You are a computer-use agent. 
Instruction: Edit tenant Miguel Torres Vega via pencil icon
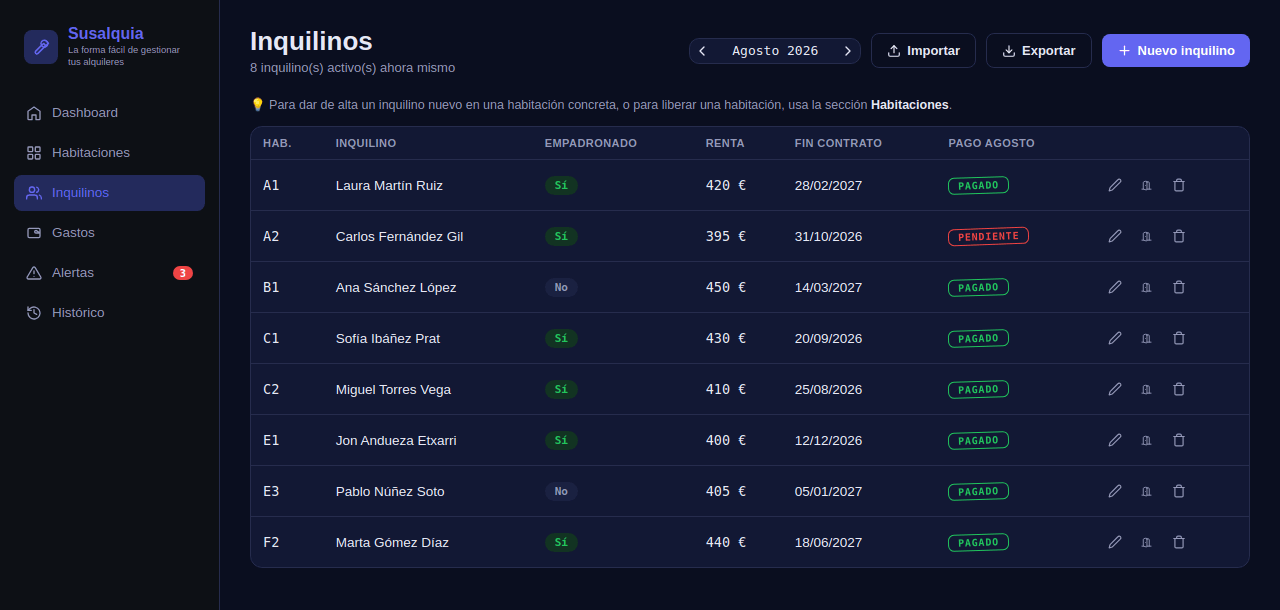(x=1115, y=389)
